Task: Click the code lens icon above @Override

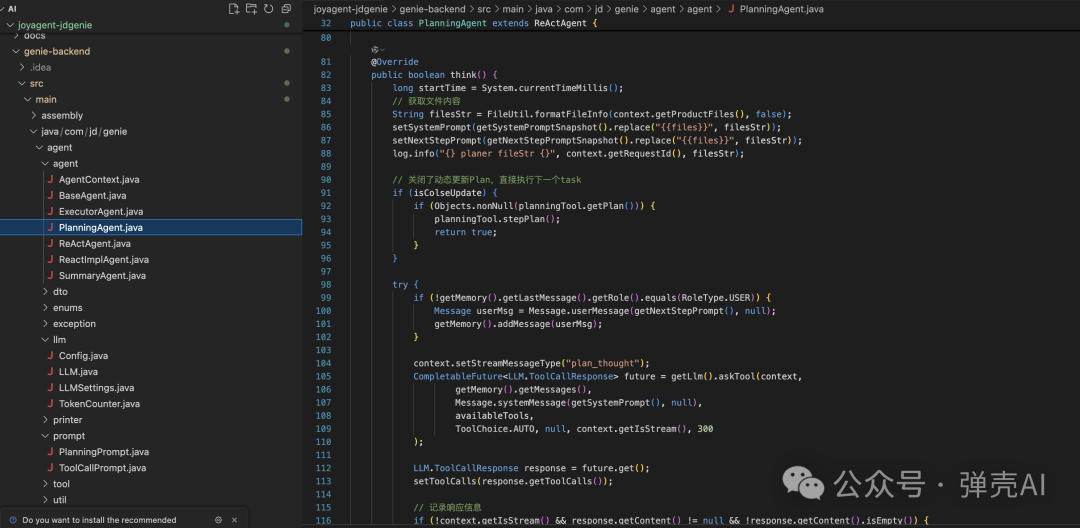Action: tap(377, 50)
